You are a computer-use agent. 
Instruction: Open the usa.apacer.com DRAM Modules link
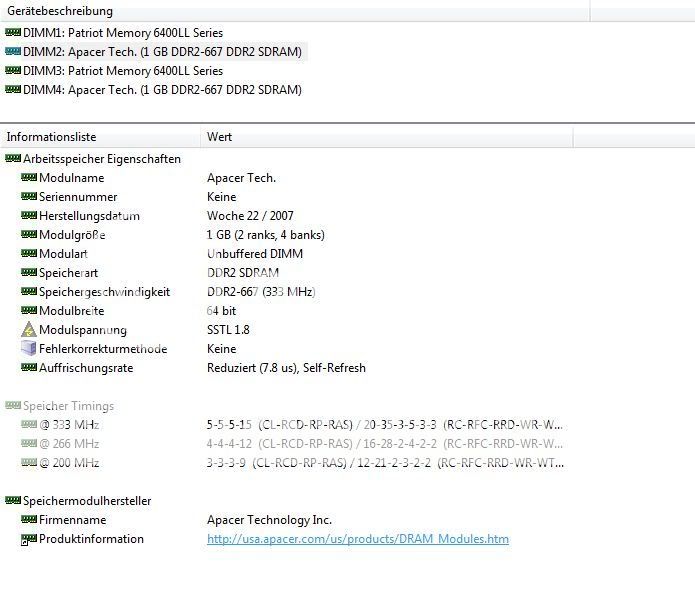click(358, 539)
